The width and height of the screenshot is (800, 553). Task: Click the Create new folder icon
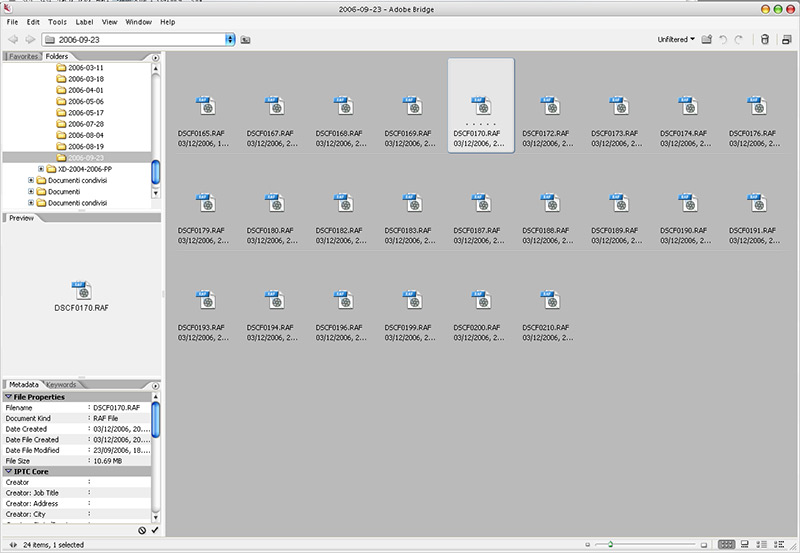(x=707, y=40)
